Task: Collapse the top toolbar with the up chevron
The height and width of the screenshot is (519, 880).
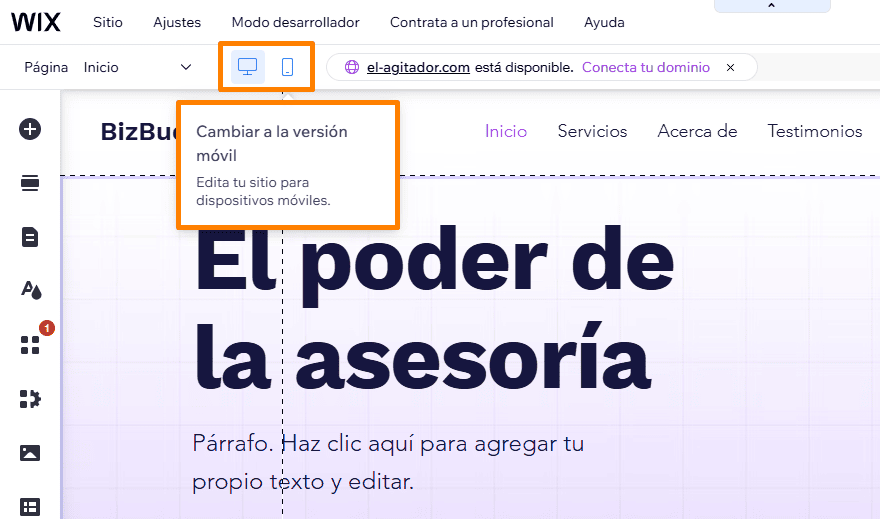Action: coord(772,6)
